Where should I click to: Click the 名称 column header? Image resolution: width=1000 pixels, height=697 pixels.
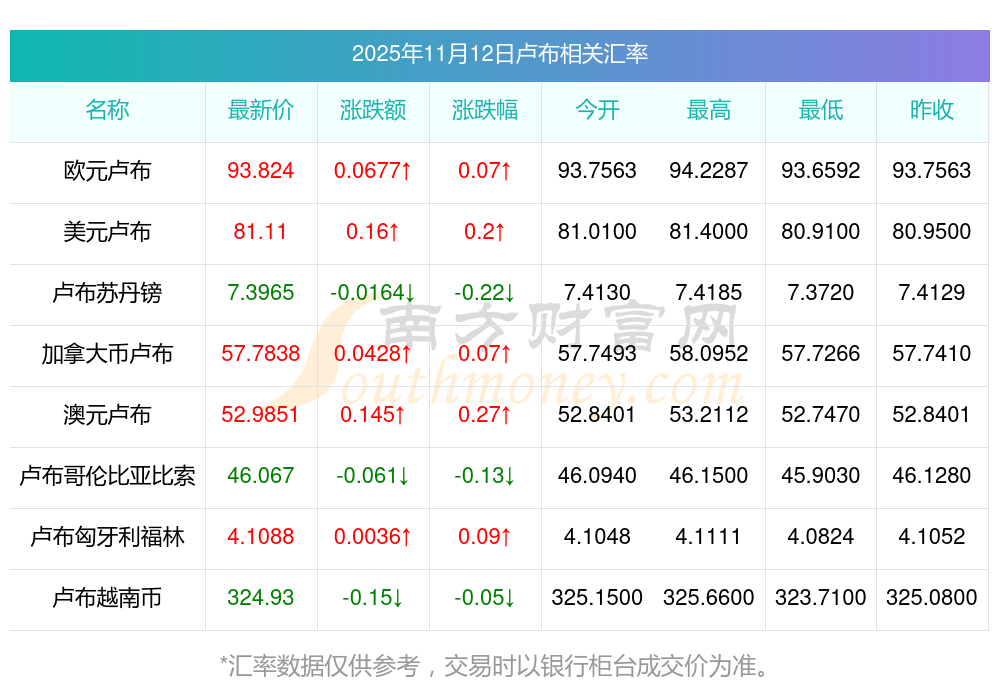[x=108, y=111]
